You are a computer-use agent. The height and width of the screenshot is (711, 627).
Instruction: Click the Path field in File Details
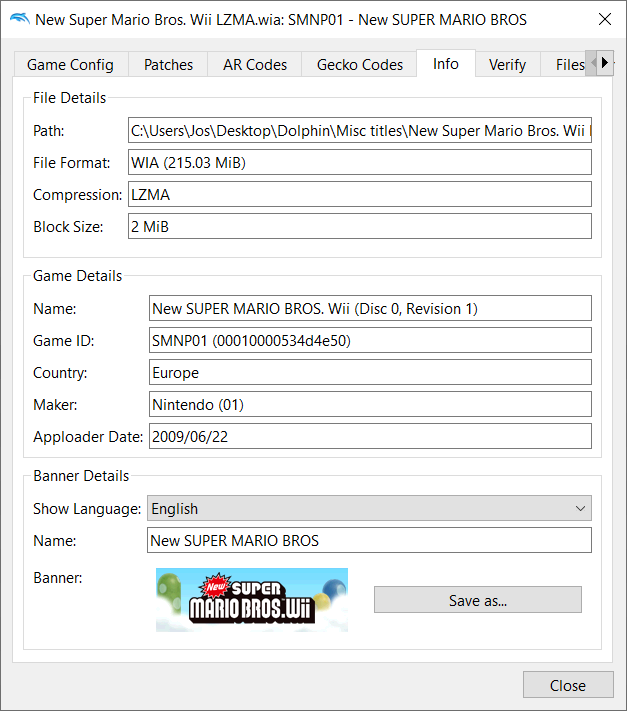pyautogui.click(x=360, y=130)
